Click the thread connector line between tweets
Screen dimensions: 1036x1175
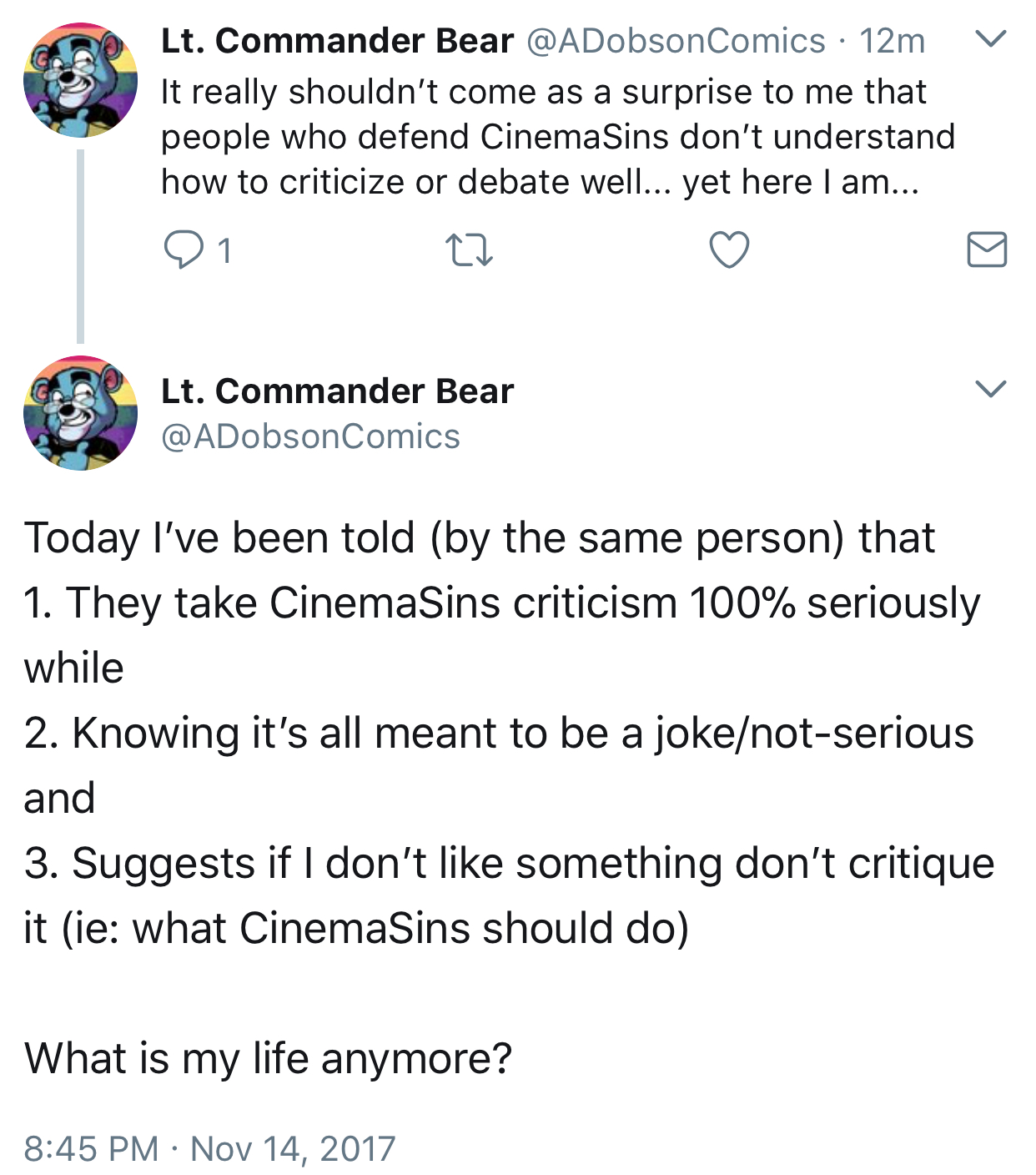80,246
